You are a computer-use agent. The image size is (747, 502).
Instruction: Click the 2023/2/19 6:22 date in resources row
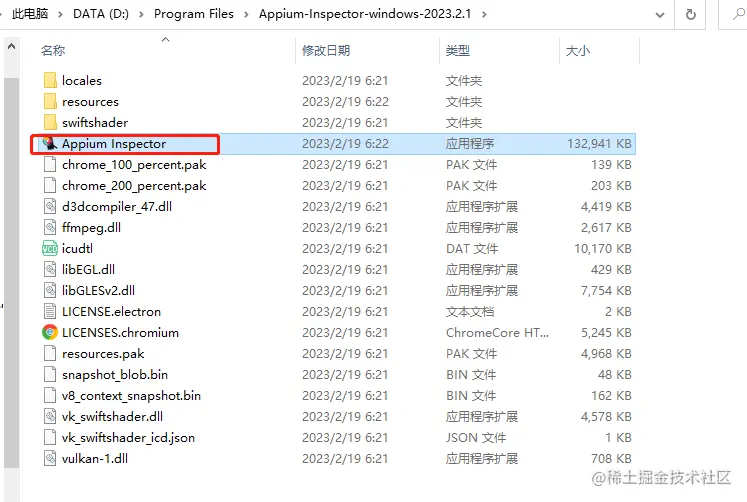[345, 102]
